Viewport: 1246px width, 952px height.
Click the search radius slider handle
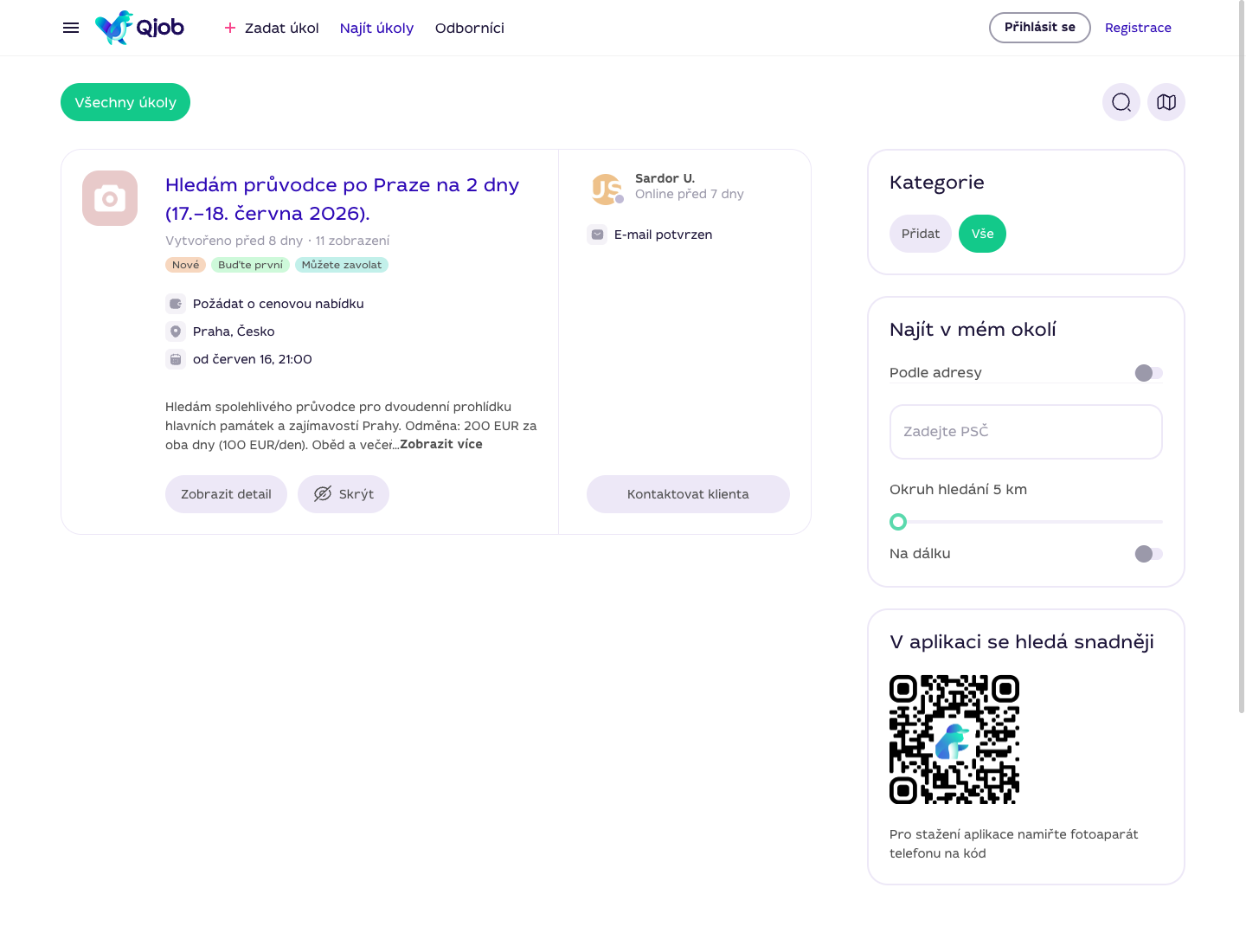tap(898, 522)
